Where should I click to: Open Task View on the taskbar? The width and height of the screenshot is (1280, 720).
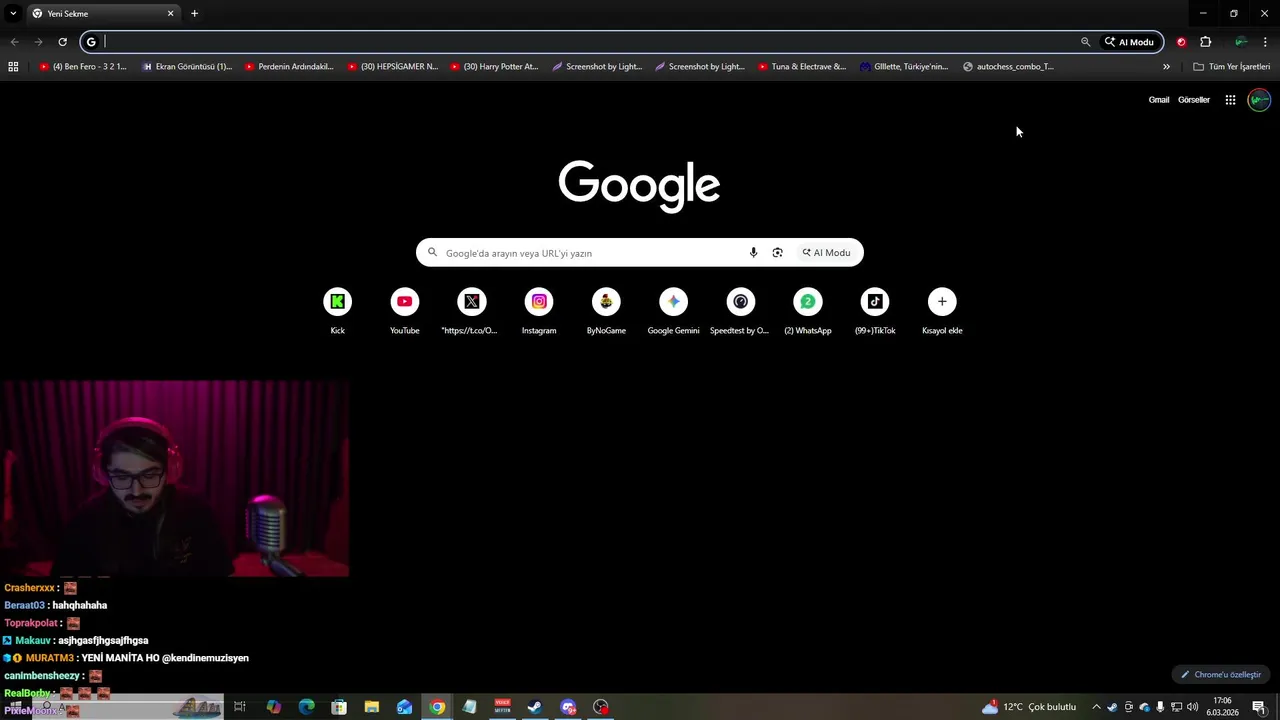click(240, 707)
